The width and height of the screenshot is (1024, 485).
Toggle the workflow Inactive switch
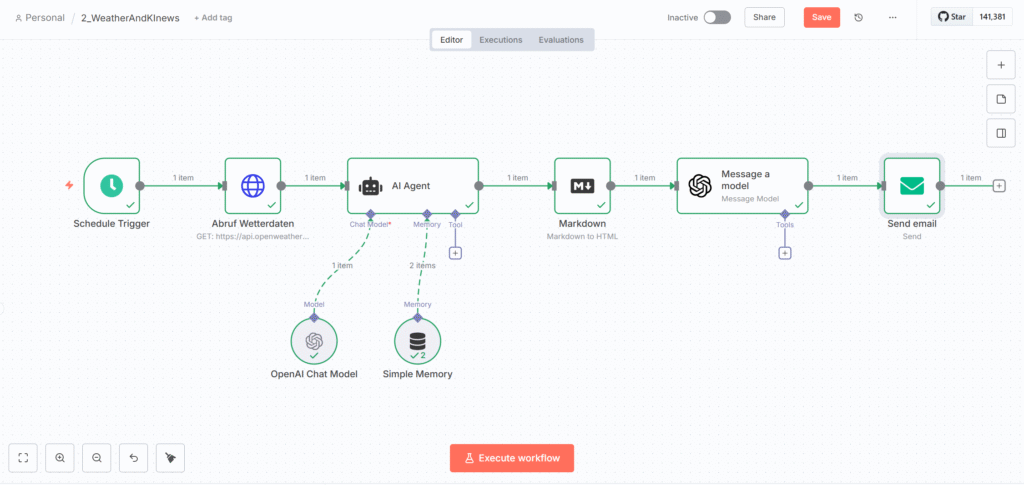click(x=716, y=17)
